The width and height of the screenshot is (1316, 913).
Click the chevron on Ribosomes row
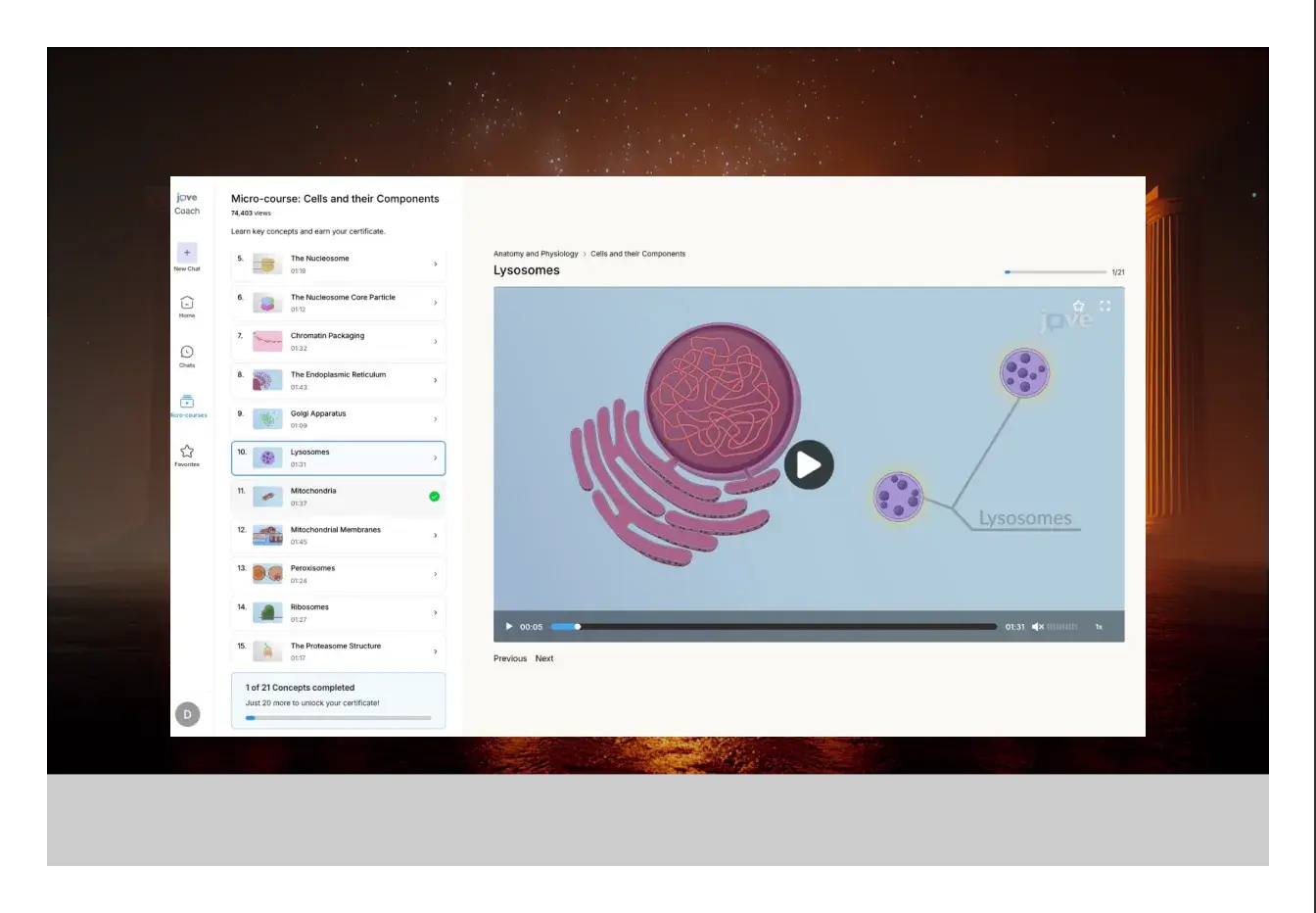click(435, 612)
